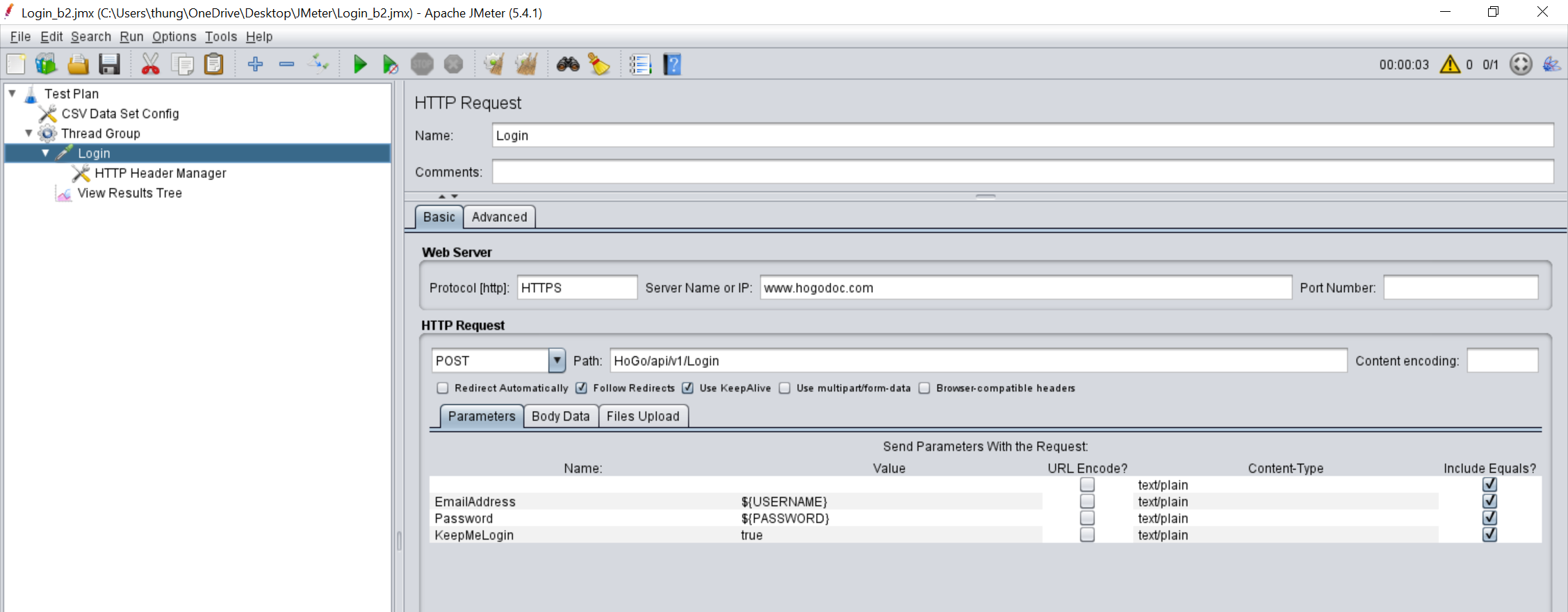This screenshot has width=1568, height=612.
Task: Click the Start no pauses icon
Action: [391, 65]
